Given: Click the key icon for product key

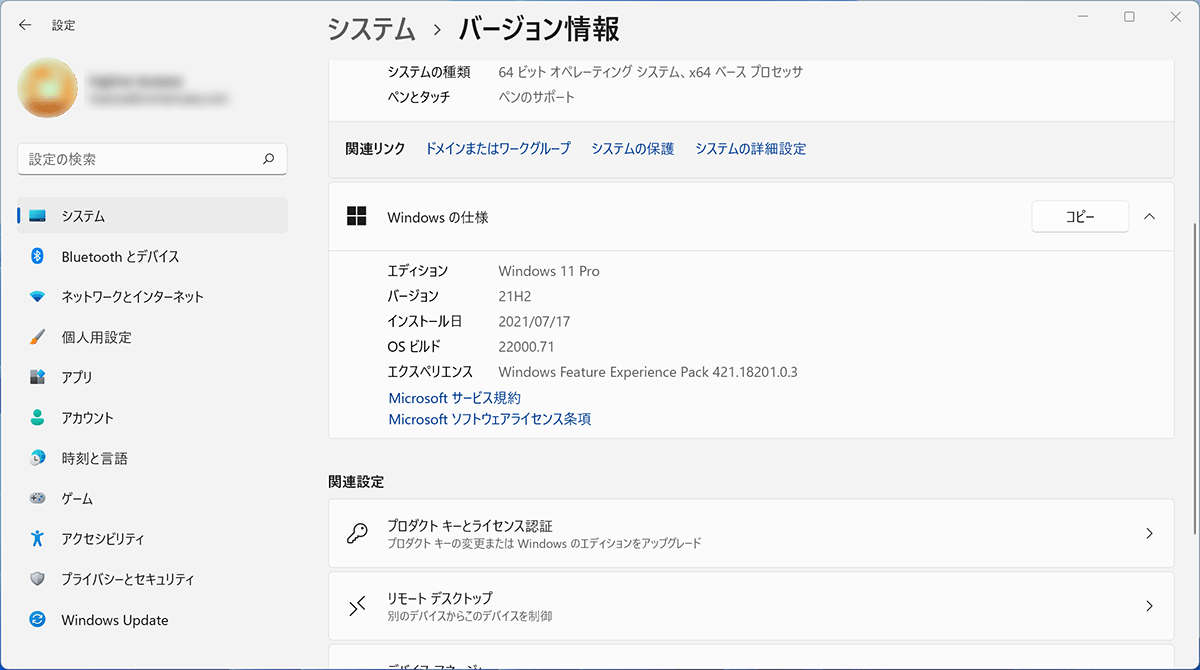Looking at the screenshot, I should pyautogui.click(x=357, y=534).
